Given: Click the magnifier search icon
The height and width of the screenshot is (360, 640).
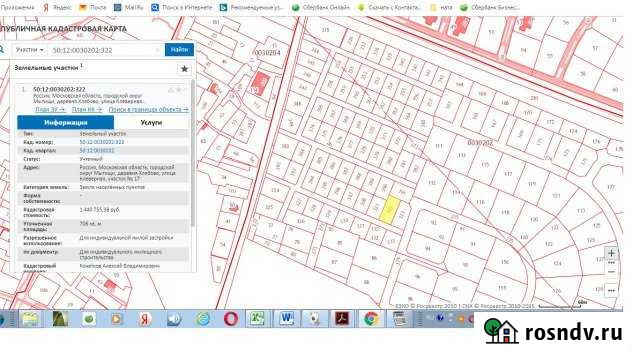Looking at the screenshot, I should pos(2,50).
